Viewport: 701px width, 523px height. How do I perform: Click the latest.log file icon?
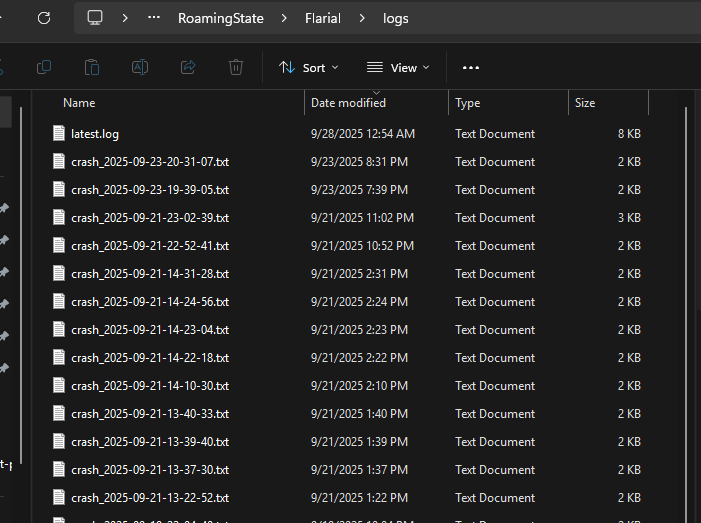click(59, 133)
